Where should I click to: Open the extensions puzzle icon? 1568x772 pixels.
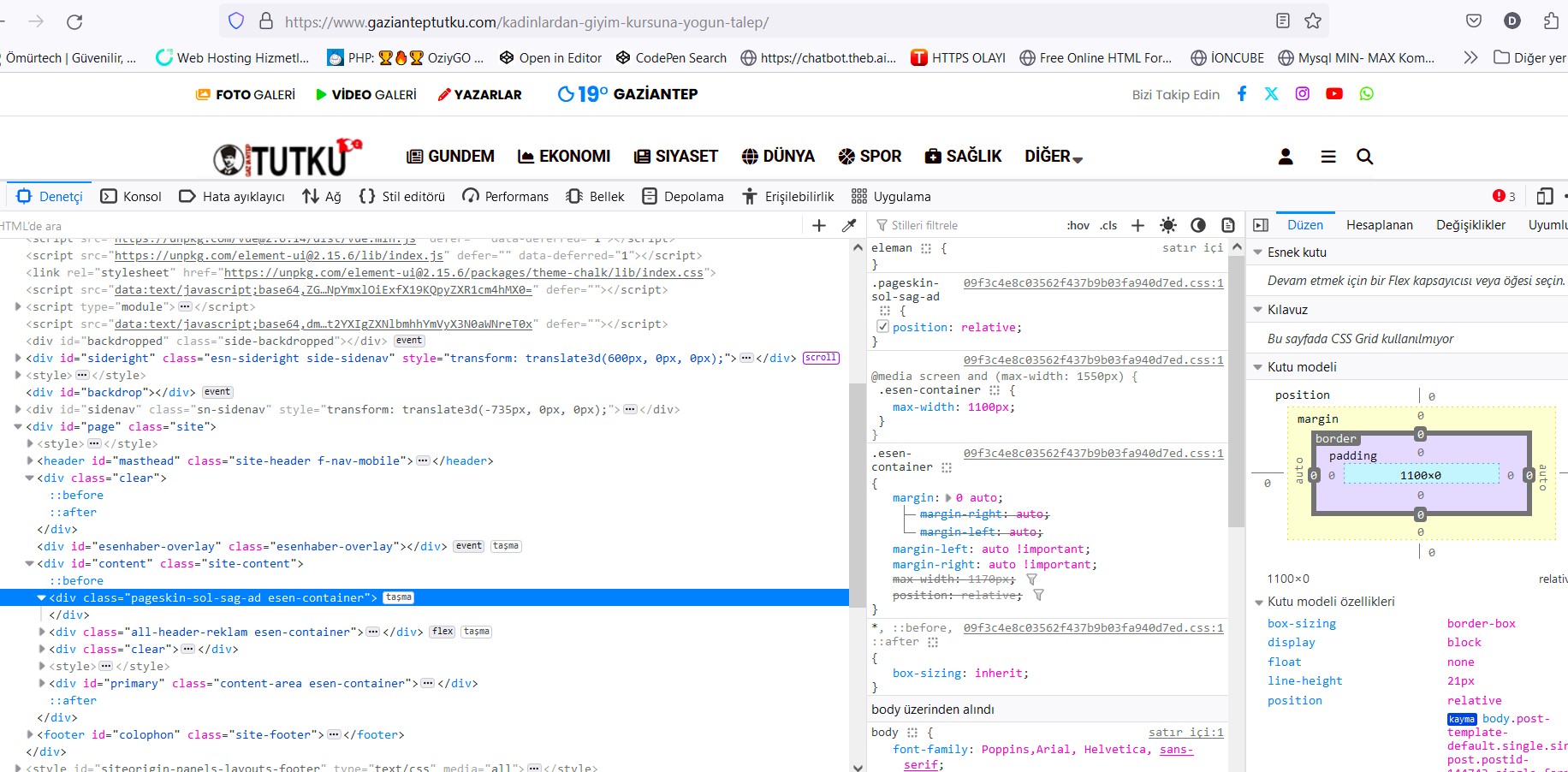pyautogui.click(x=1551, y=21)
